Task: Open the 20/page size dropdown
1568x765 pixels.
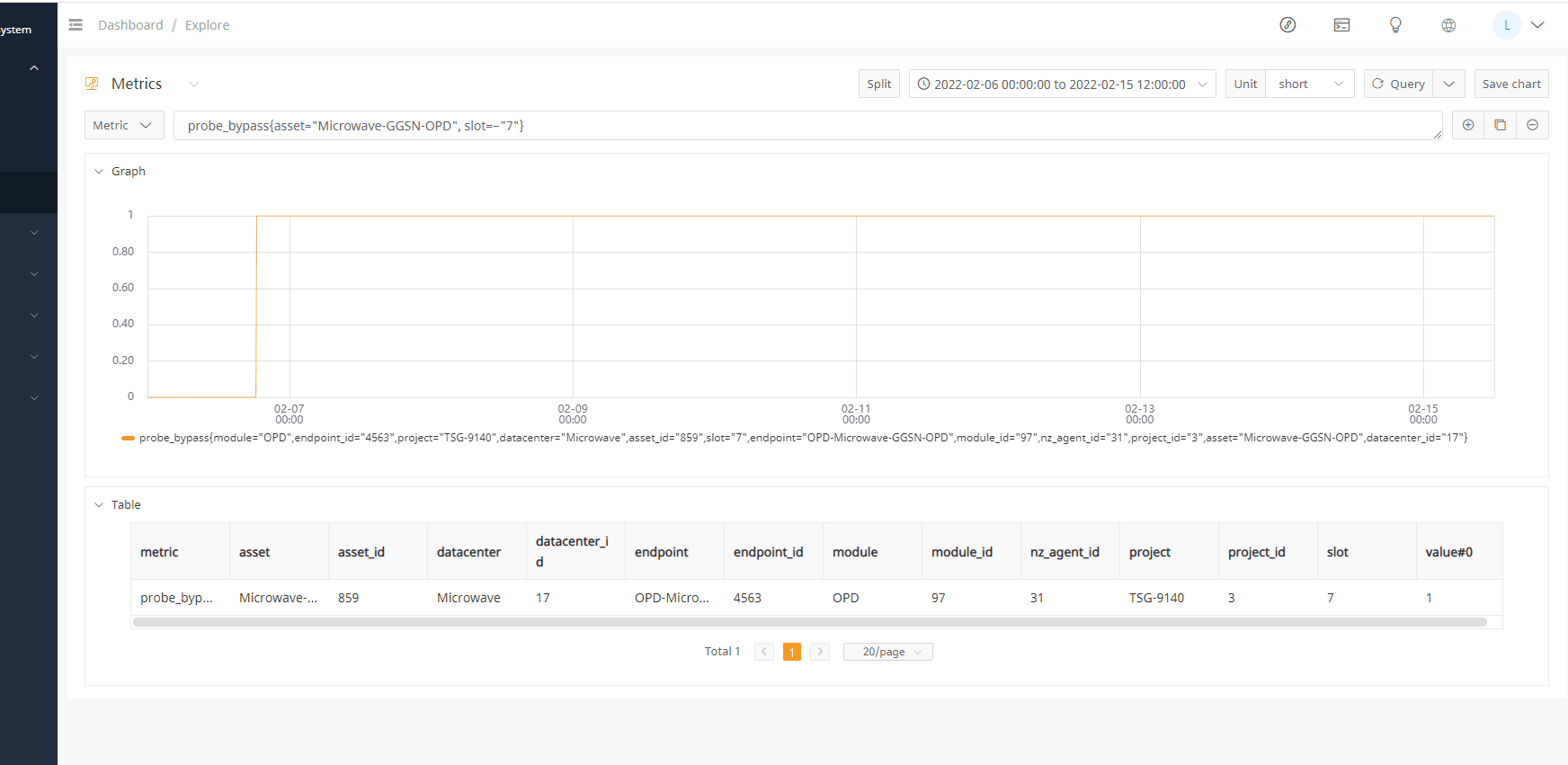Action: tap(887, 652)
